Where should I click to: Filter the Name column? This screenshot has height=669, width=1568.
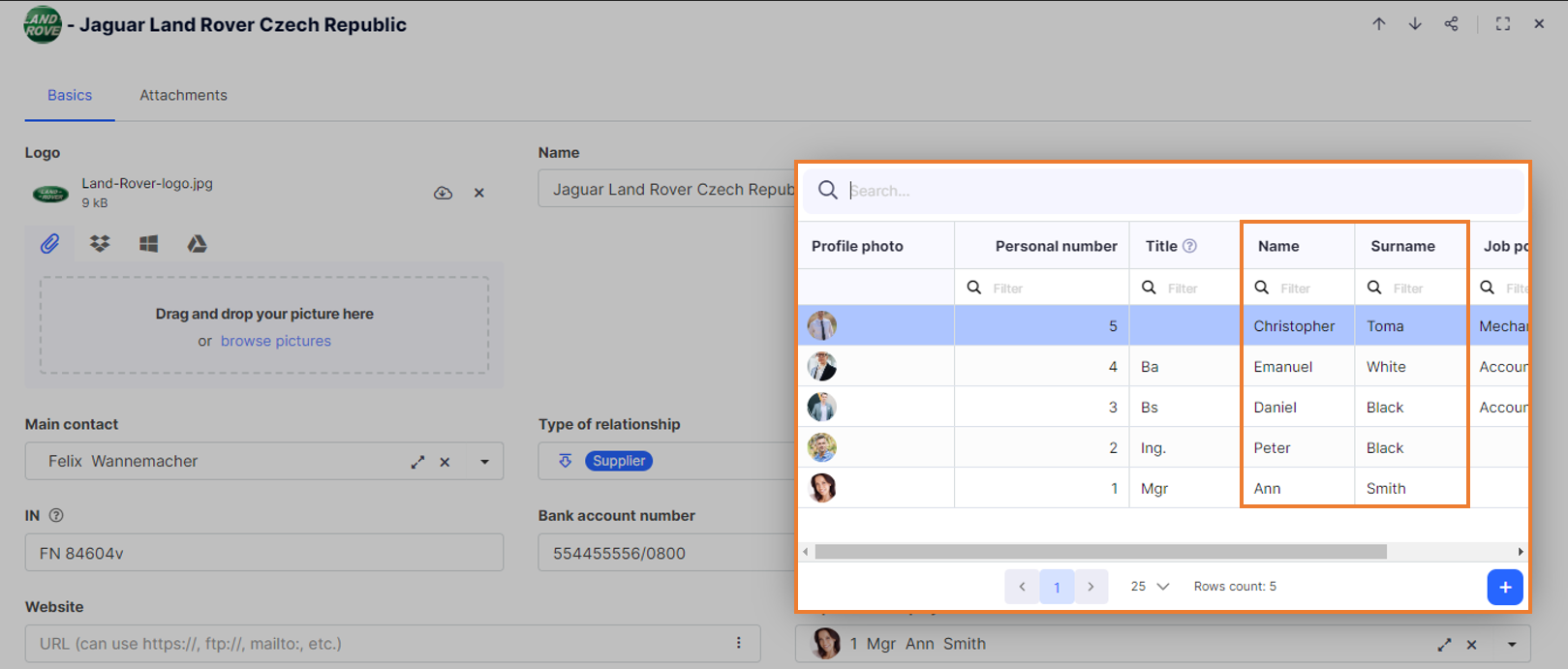tap(1298, 288)
